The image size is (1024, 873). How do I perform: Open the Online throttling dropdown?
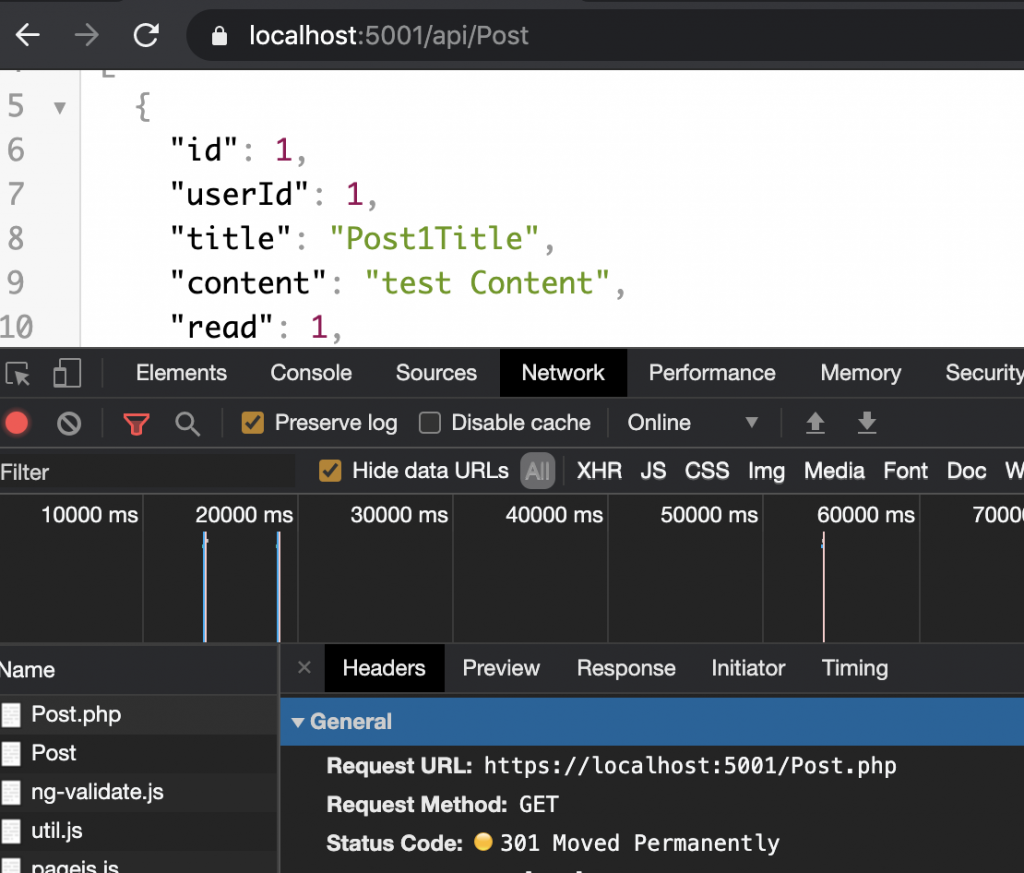(692, 423)
